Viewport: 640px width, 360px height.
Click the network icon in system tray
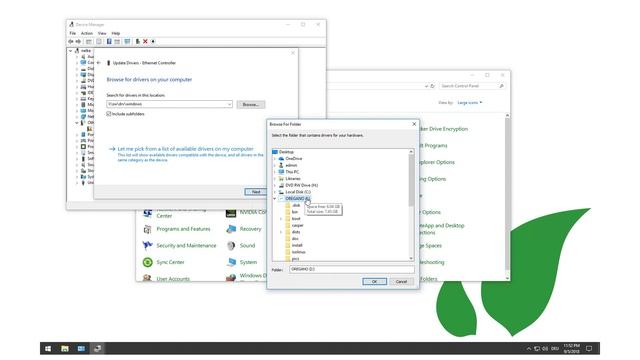537,349
